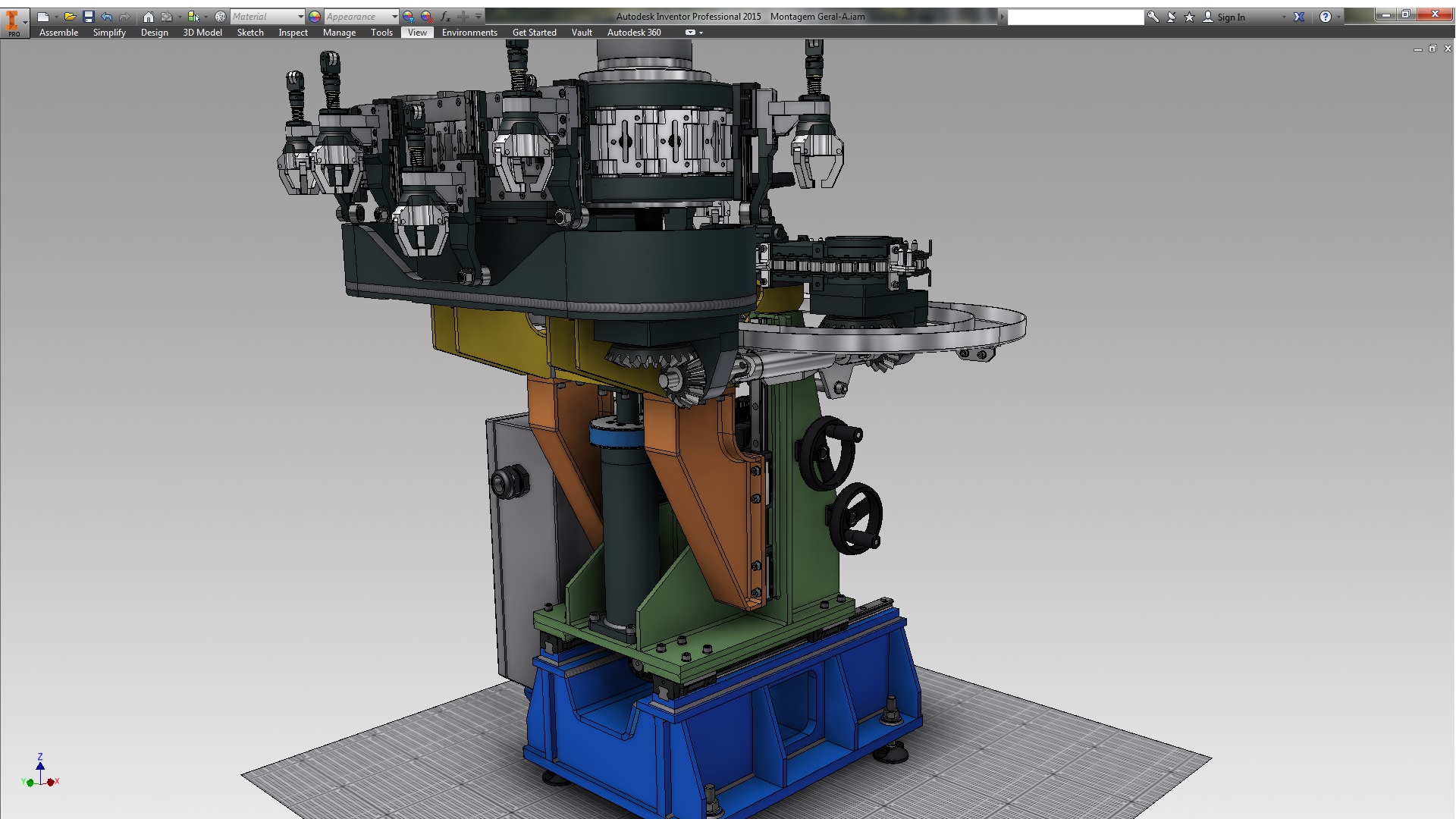Viewport: 1456px width, 819px height.
Task: Switch to the Assemble ribbon tab
Action: tap(58, 33)
